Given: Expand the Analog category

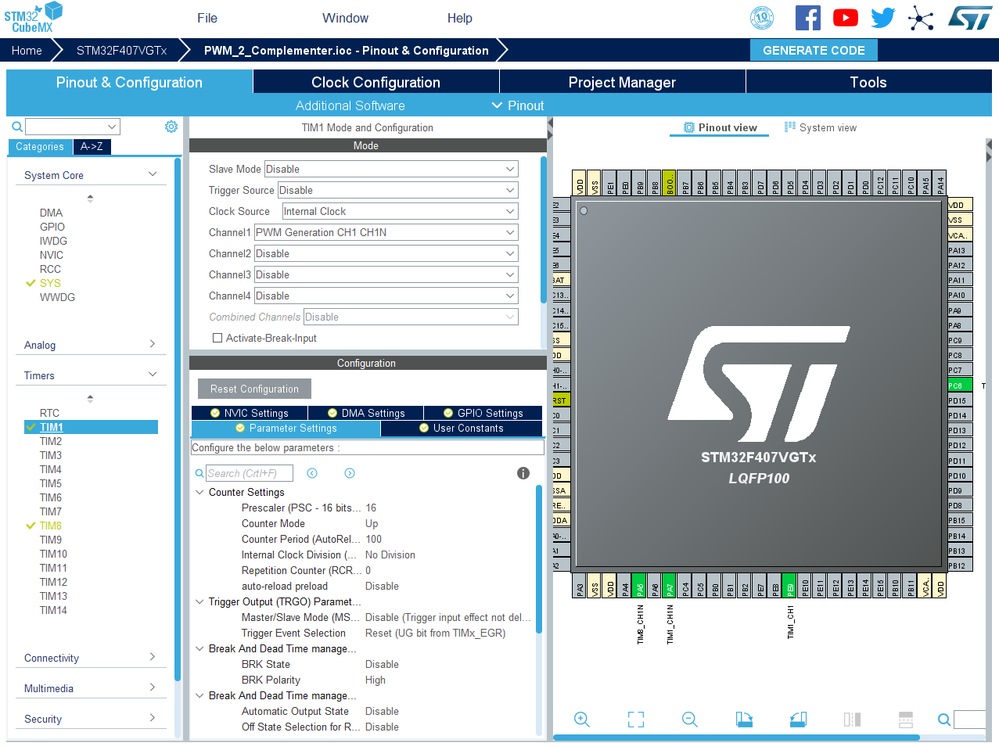Looking at the screenshot, I should [x=152, y=344].
